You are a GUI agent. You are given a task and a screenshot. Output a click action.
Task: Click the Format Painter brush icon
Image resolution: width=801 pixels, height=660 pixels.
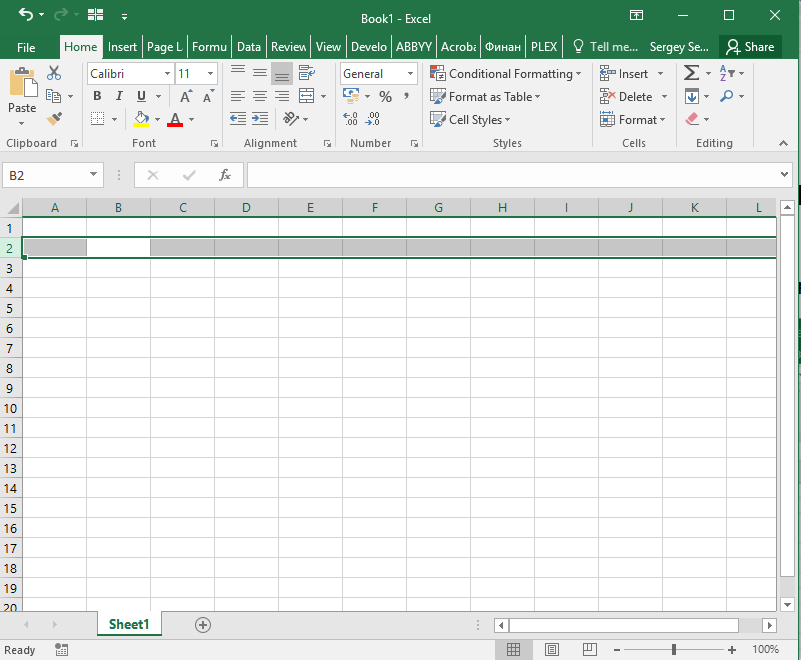[54, 119]
